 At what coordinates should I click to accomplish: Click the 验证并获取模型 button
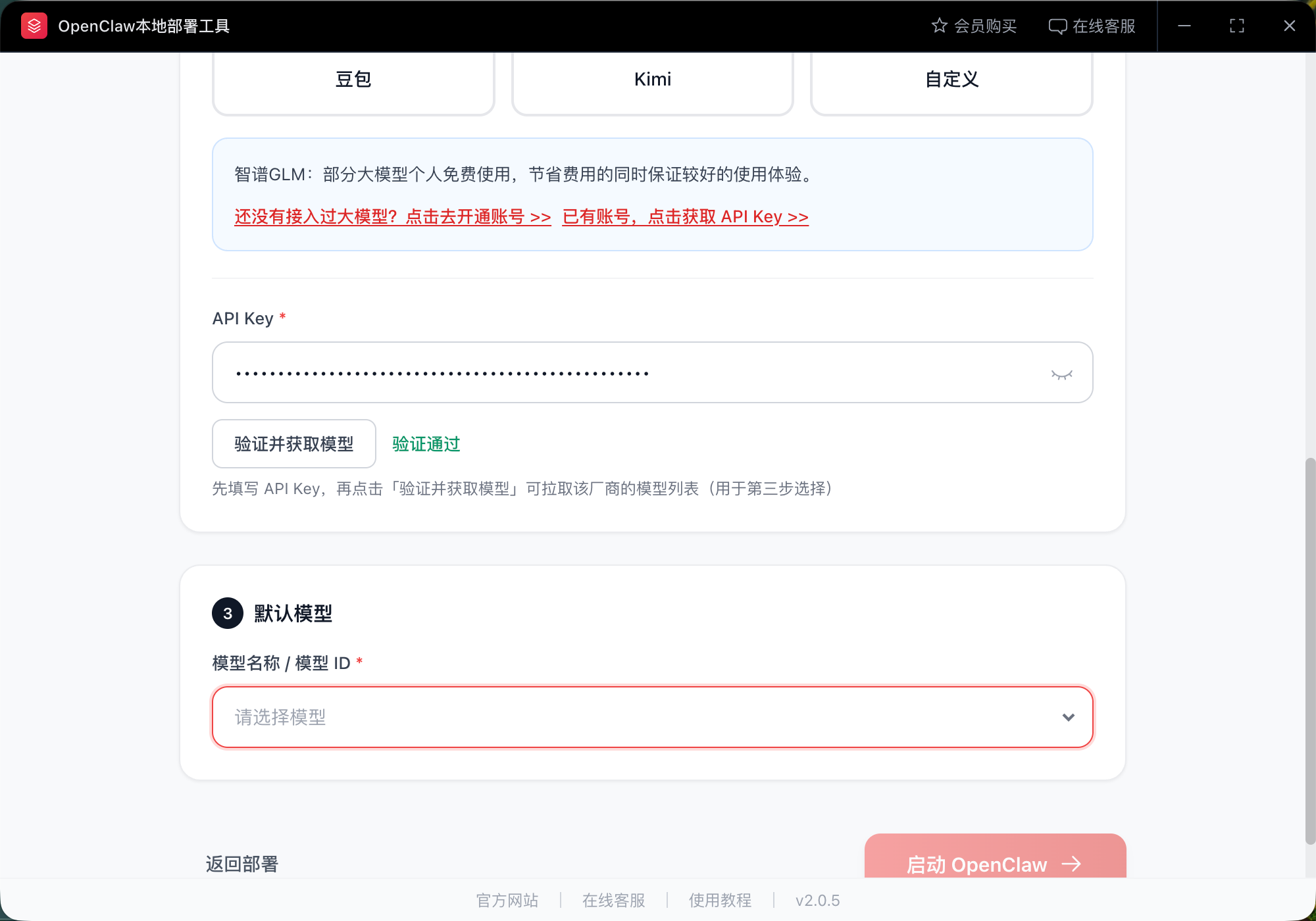click(x=293, y=443)
